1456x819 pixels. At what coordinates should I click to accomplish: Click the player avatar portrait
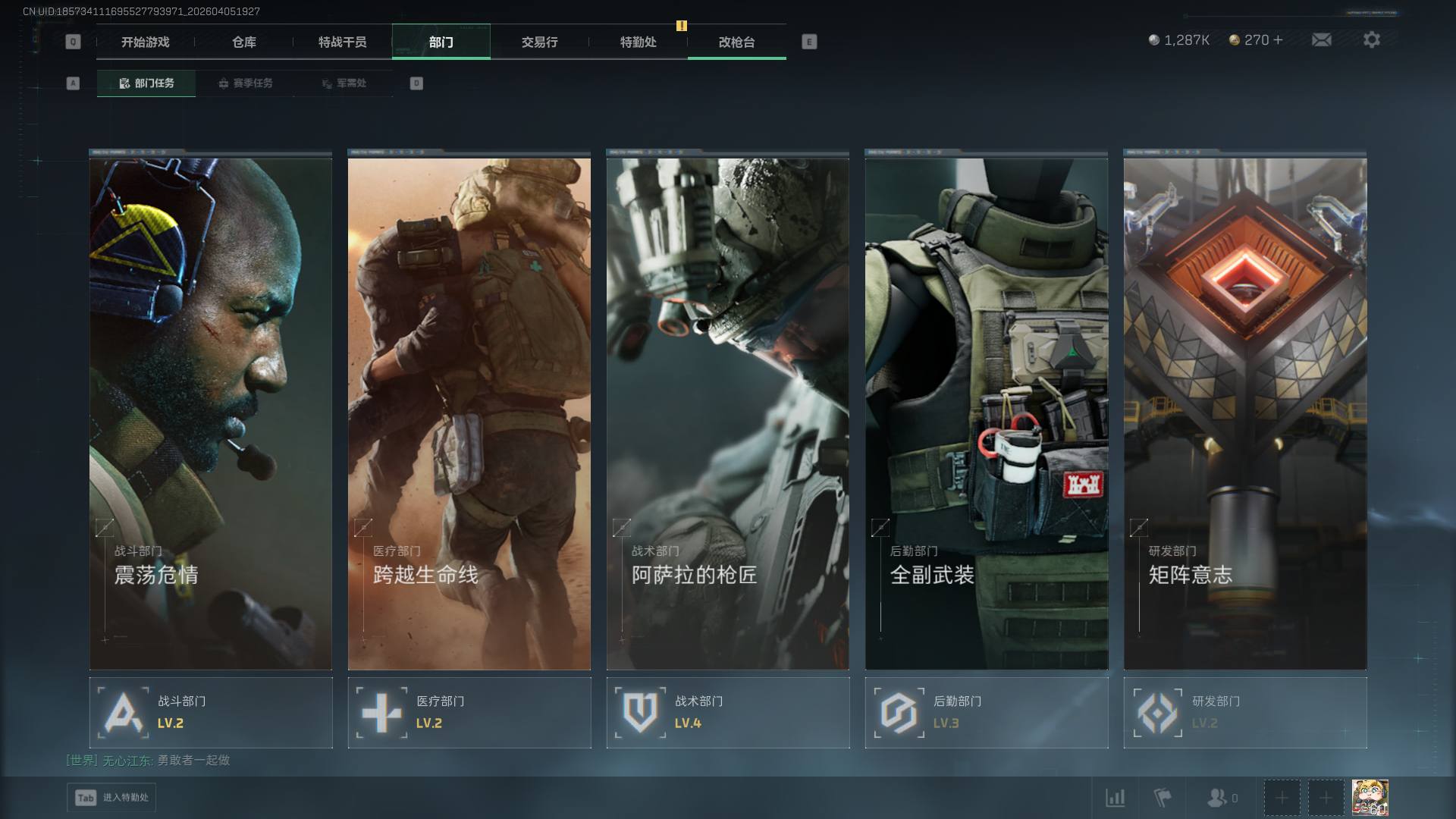pyautogui.click(x=1370, y=798)
